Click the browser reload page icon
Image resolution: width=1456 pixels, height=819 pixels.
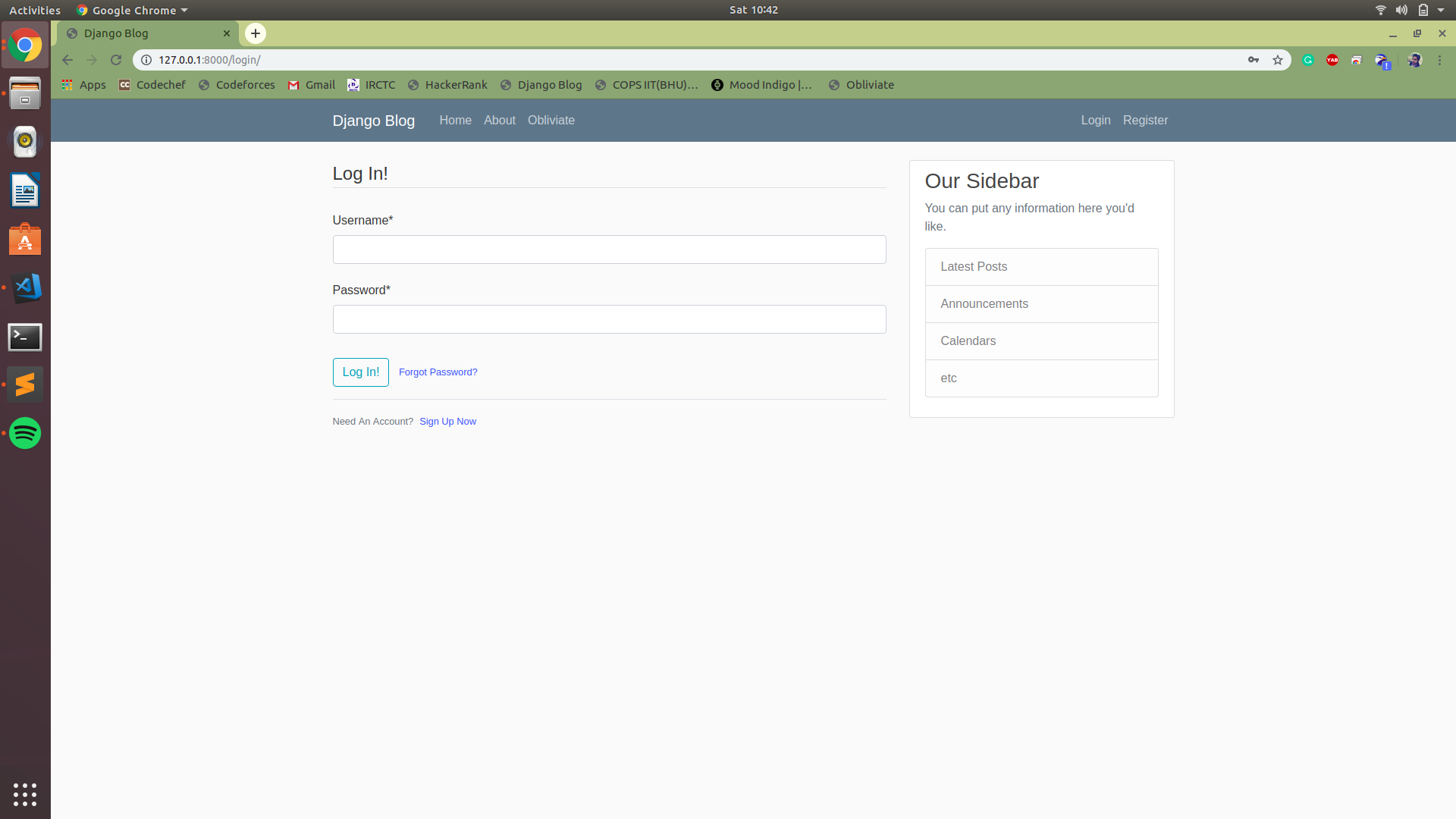[x=116, y=60]
